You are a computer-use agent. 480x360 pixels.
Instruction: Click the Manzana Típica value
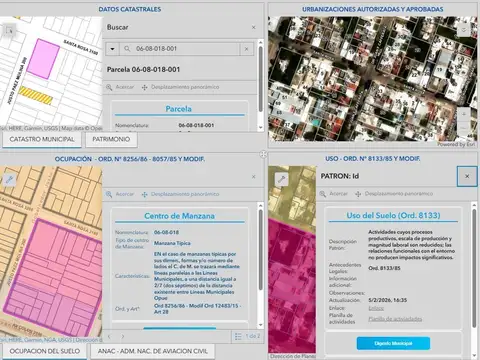click(172, 243)
